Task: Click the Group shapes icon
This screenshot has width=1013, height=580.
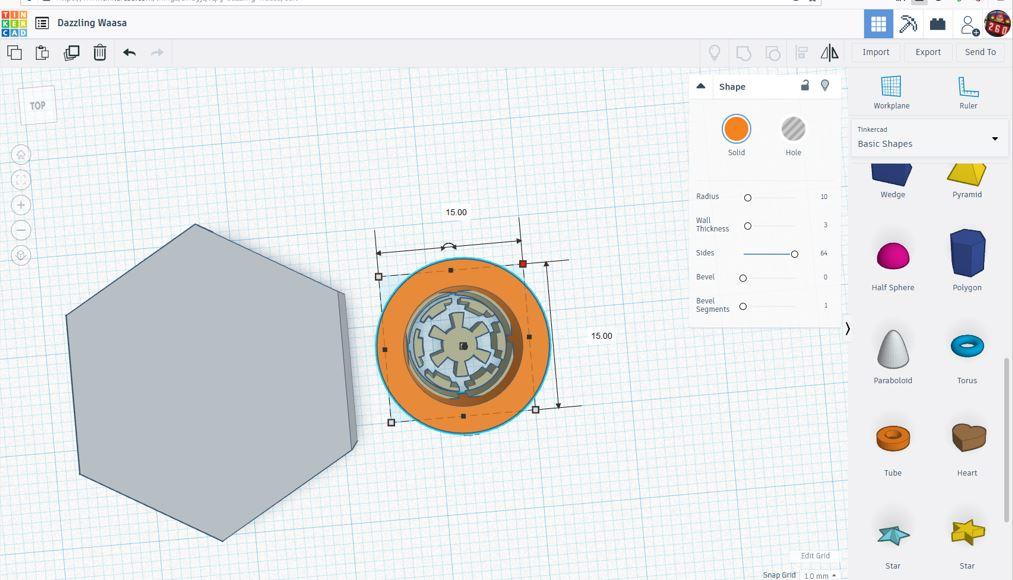Action: coord(744,53)
